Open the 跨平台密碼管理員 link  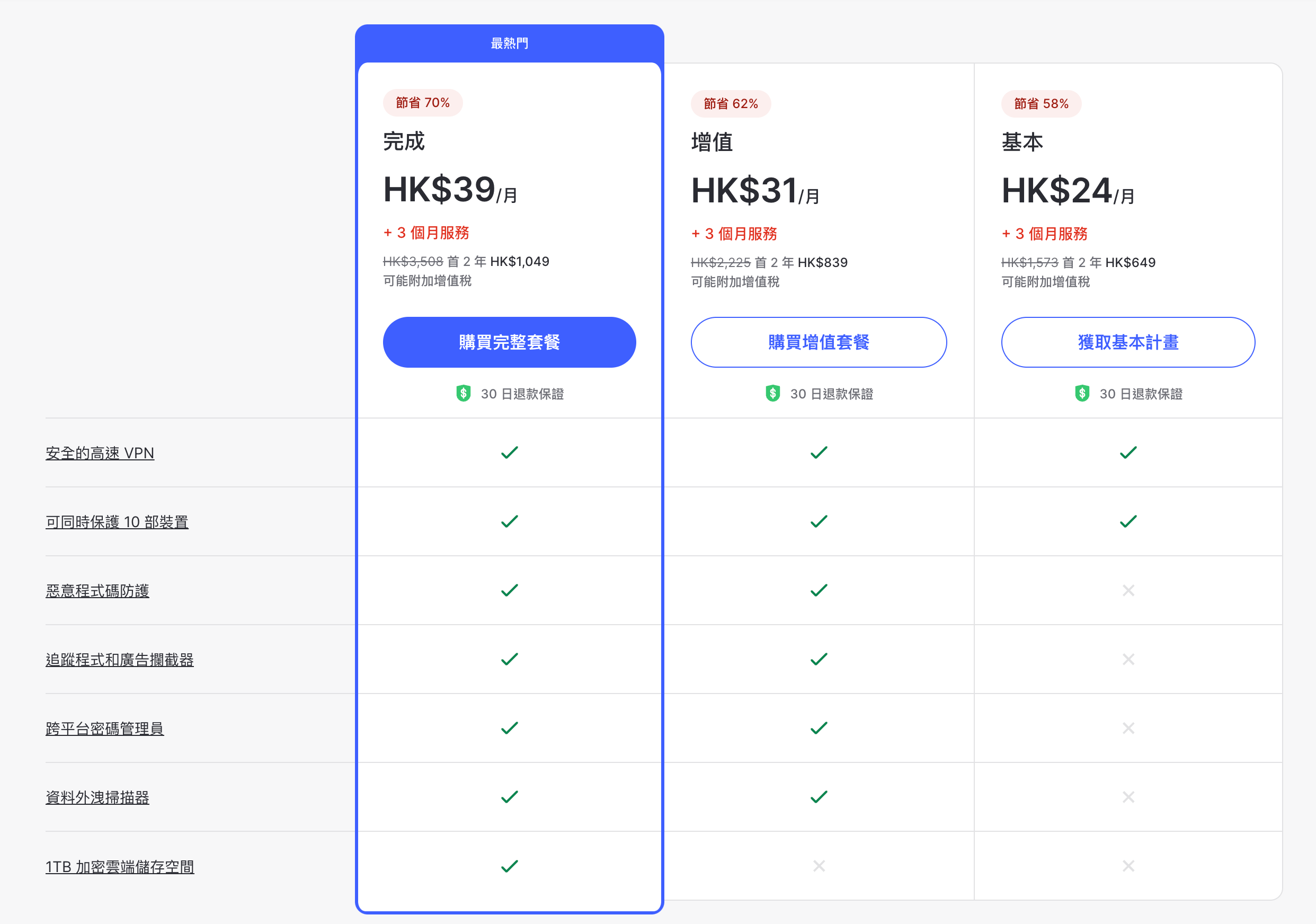click(x=105, y=728)
